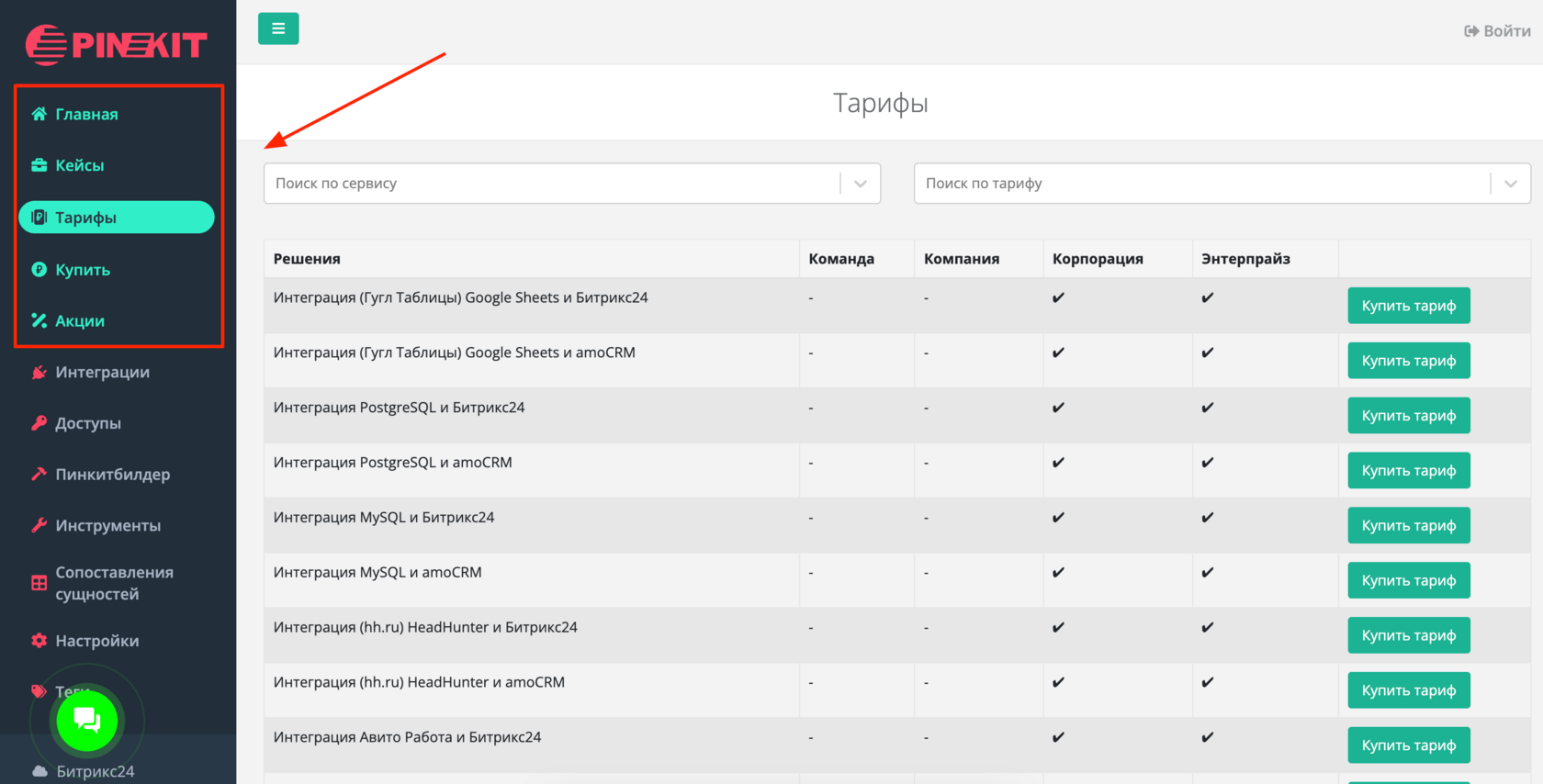Toggle the hamburger menu button

point(278,28)
